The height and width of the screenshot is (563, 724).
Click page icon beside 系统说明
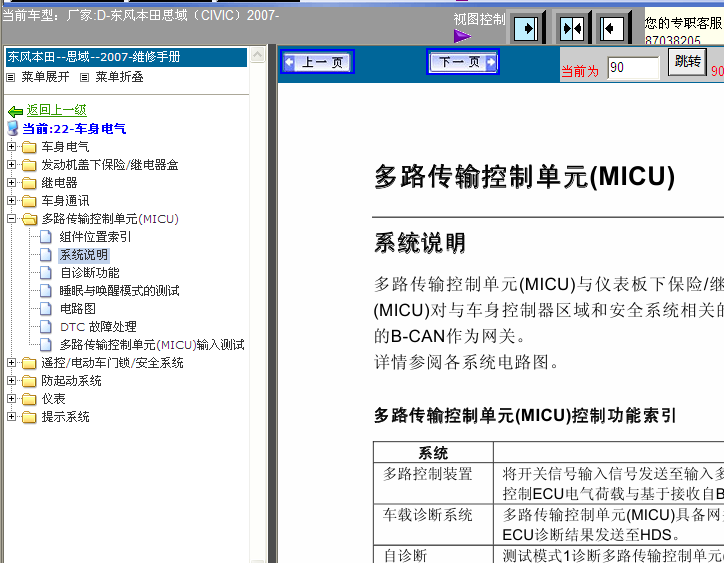click(x=46, y=254)
